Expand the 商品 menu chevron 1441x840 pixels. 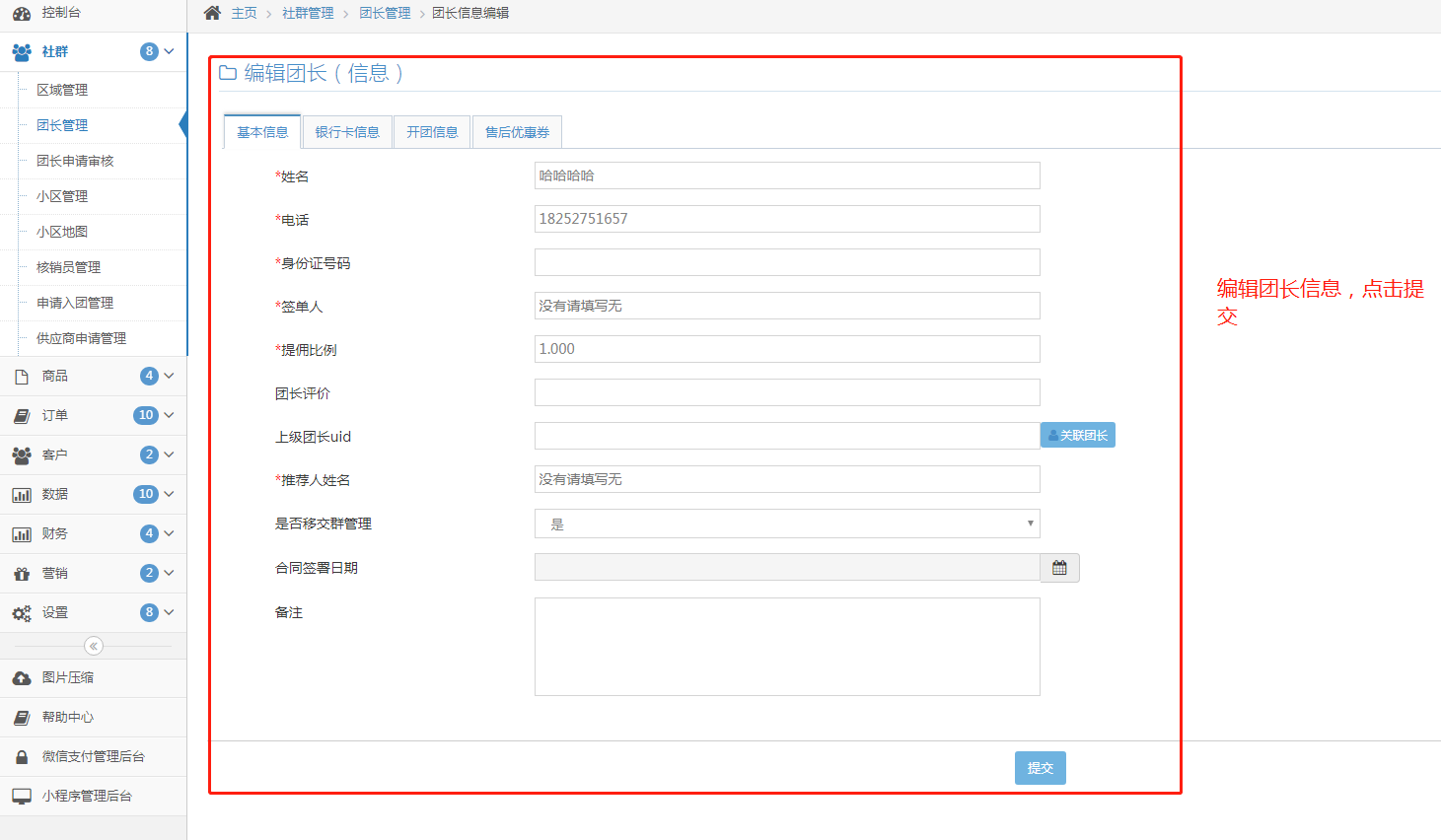(x=169, y=376)
